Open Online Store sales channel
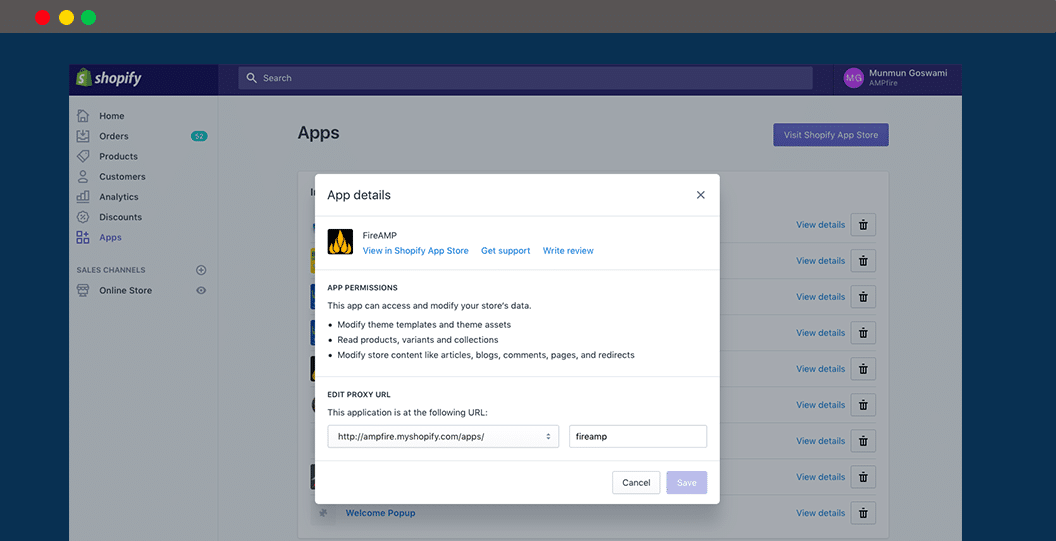 pos(125,290)
